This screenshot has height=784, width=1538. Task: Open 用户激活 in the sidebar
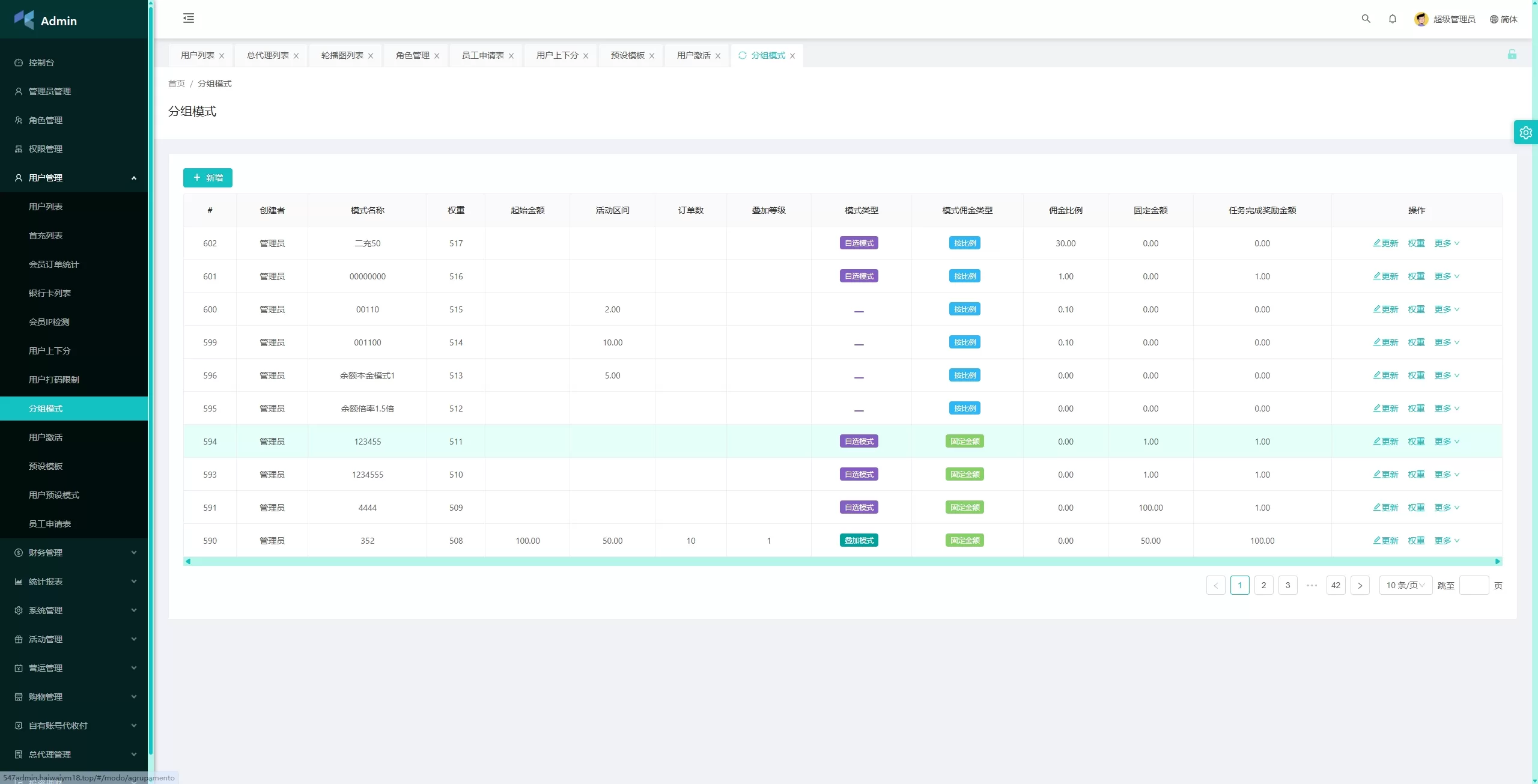click(x=46, y=437)
